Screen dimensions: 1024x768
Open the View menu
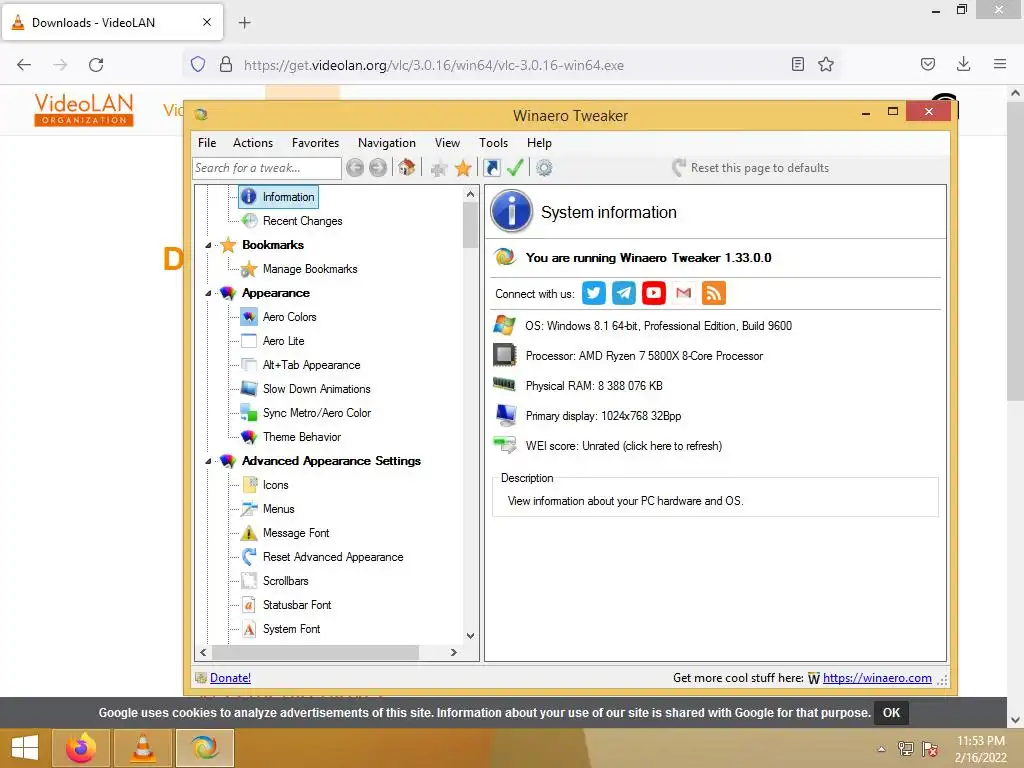[447, 142]
